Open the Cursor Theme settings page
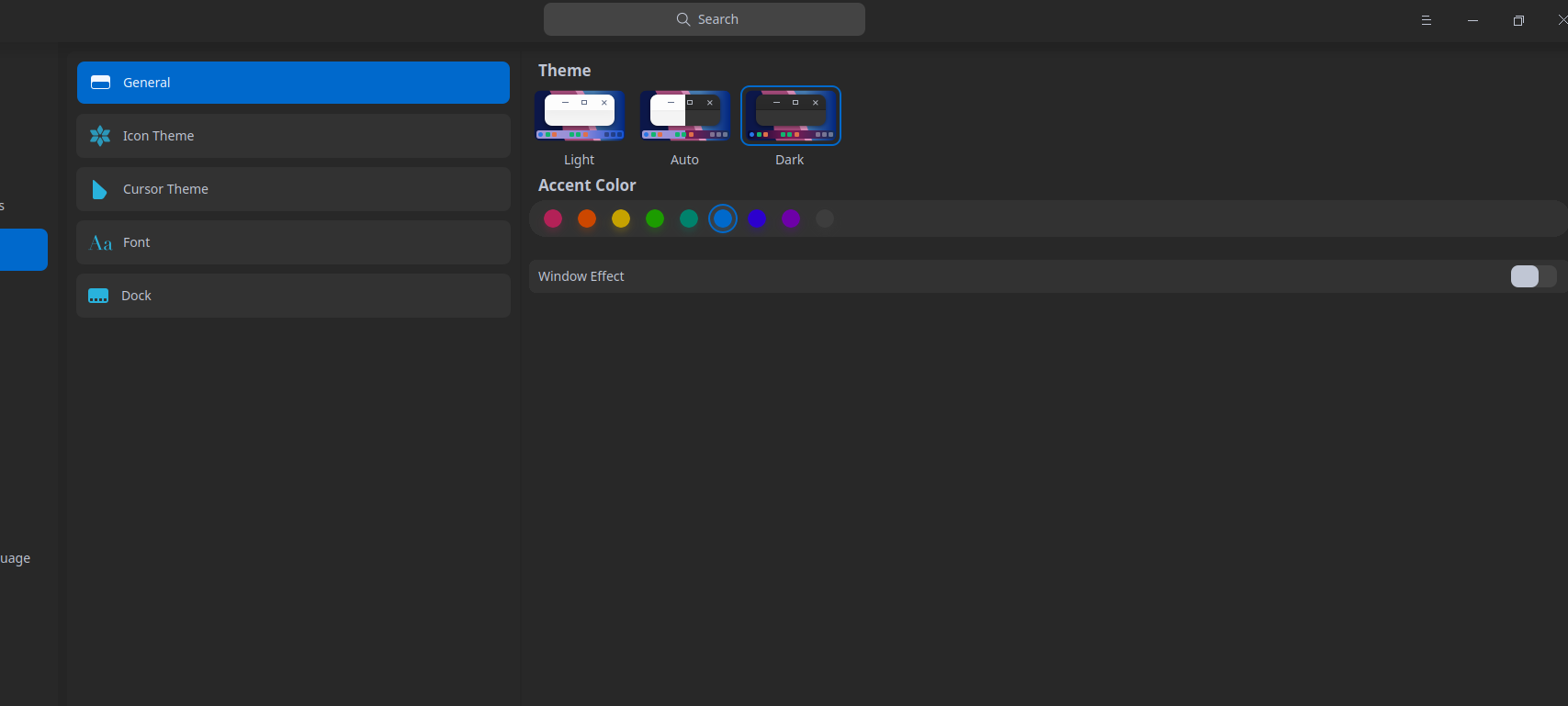This screenshot has height=706, width=1568. pos(293,189)
